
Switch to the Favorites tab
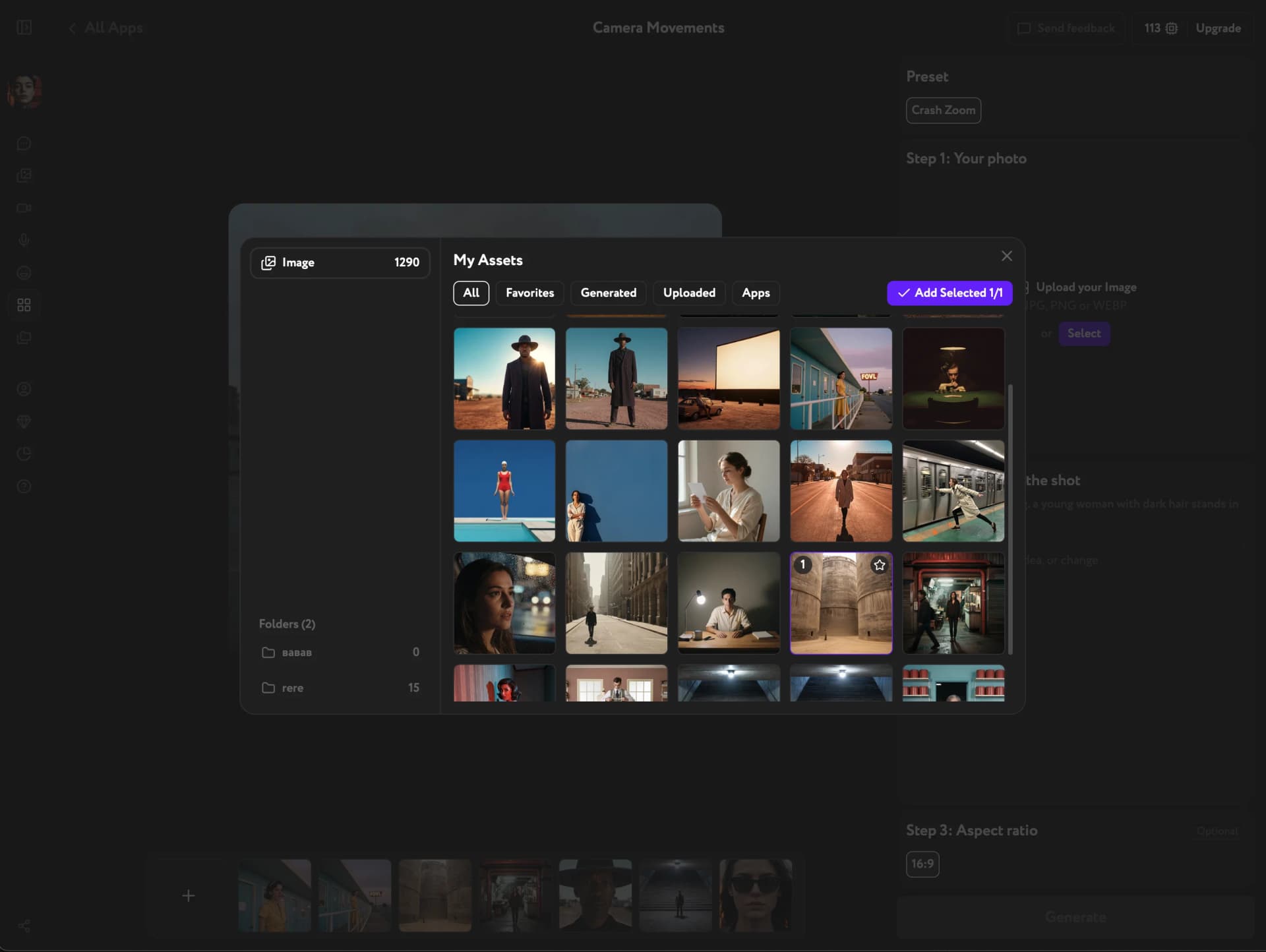[529, 293]
